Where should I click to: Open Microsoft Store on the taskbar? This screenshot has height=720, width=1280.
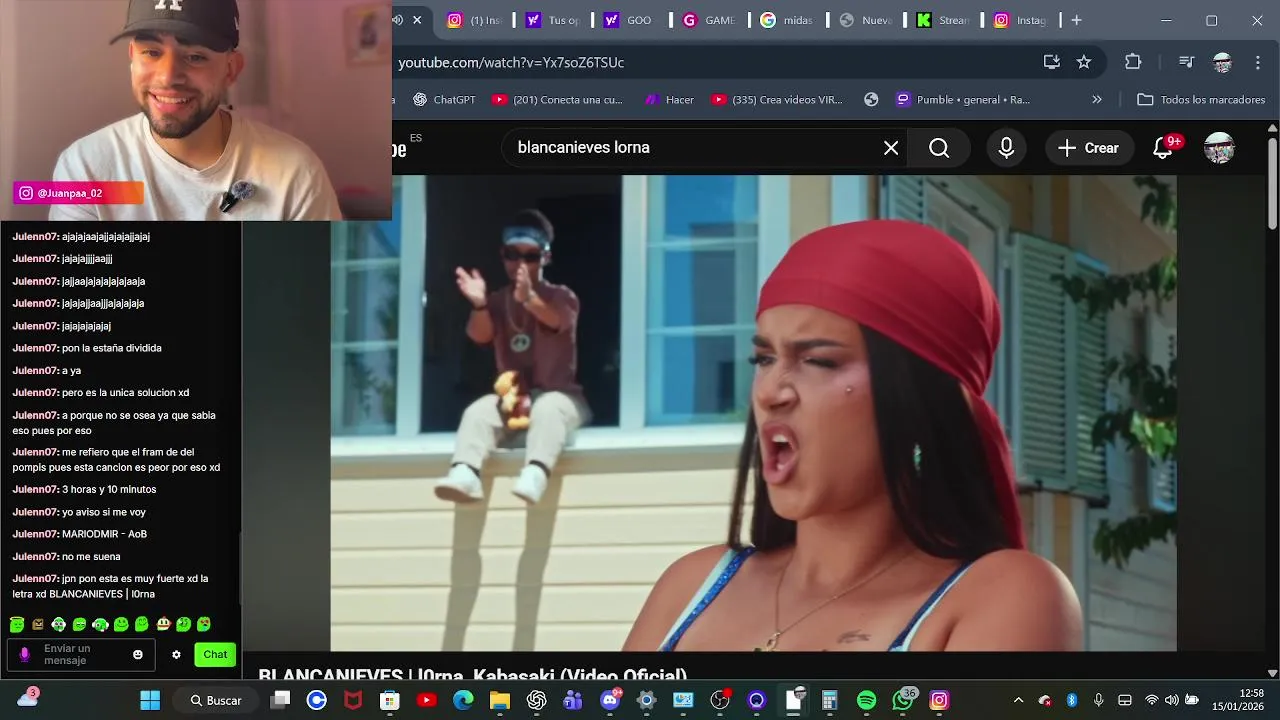click(x=390, y=700)
